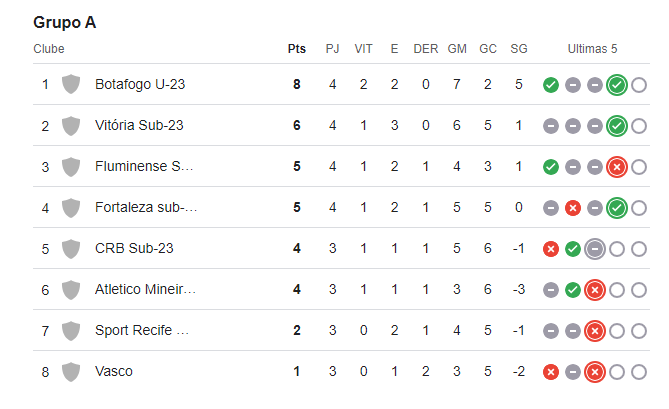Click the SG column header

click(x=519, y=49)
